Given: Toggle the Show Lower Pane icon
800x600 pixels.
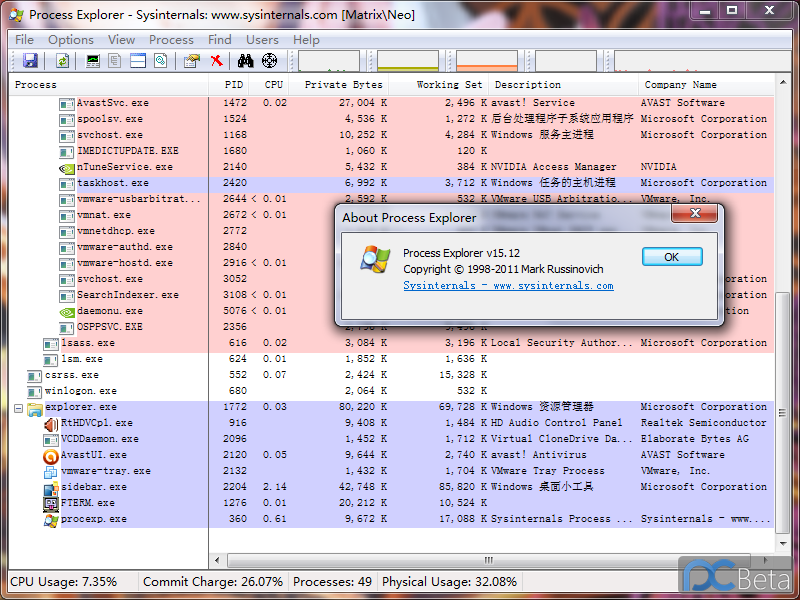Looking at the screenshot, I should click(138, 61).
